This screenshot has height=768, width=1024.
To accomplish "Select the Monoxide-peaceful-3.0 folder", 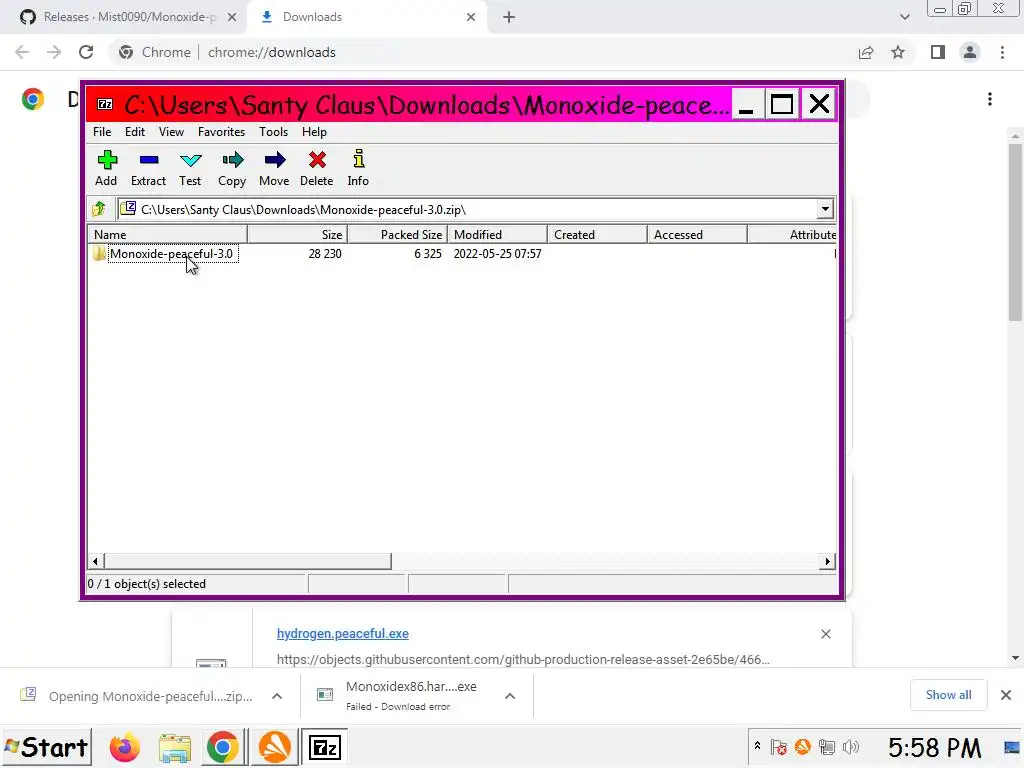I will tap(171, 254).
